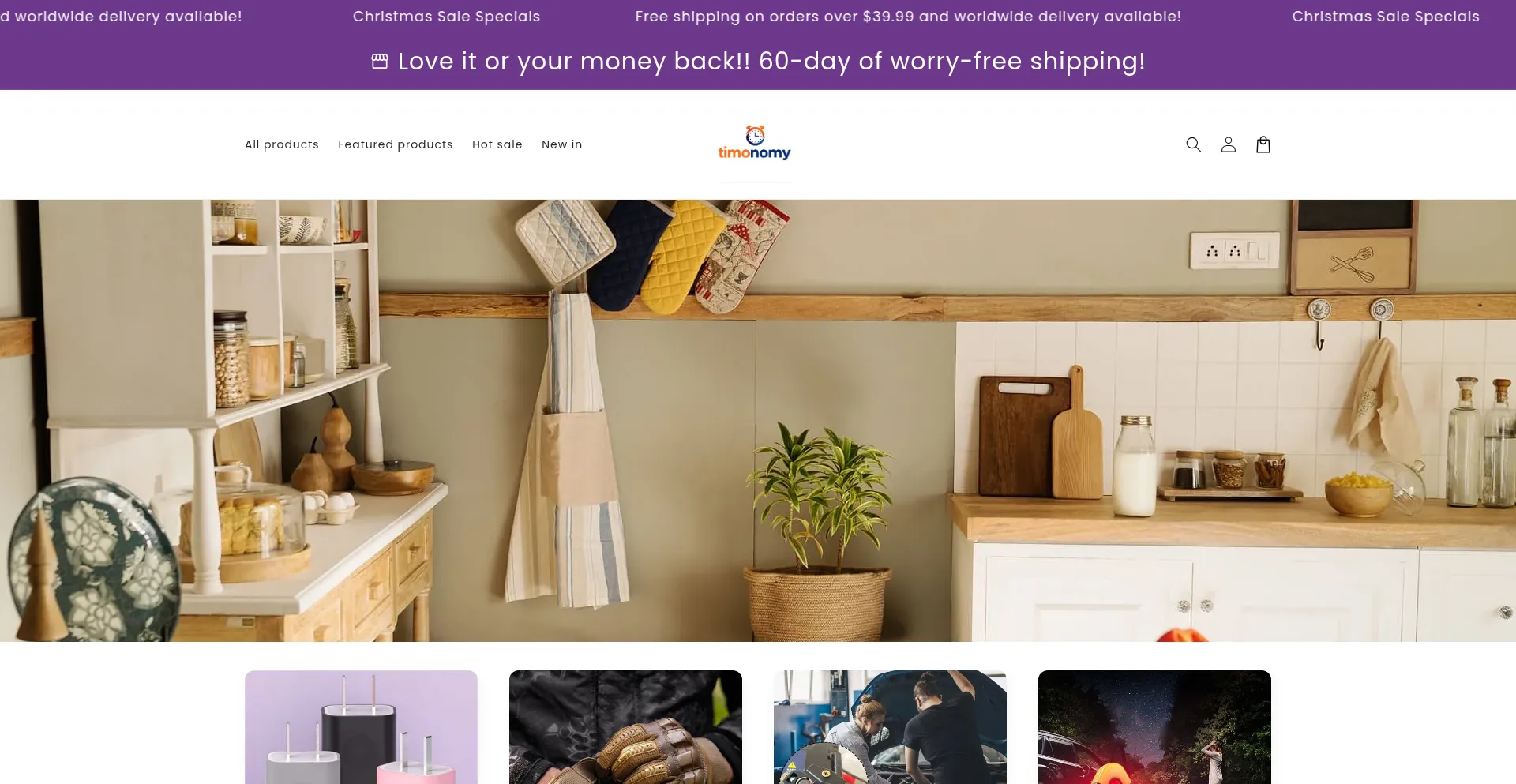Open the account login icon
Viewport: 1516px width, 784px height.
coord(1228,144)
